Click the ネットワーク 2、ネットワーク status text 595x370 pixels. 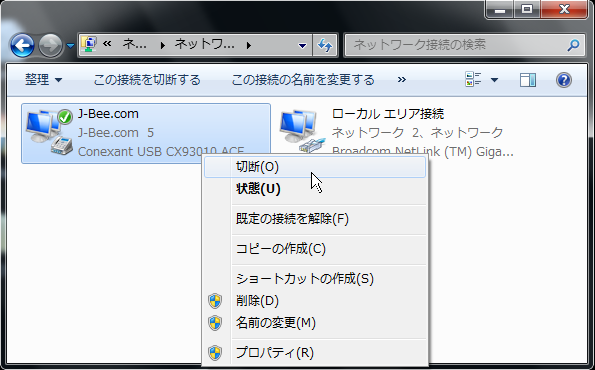[x=417, y=132]
